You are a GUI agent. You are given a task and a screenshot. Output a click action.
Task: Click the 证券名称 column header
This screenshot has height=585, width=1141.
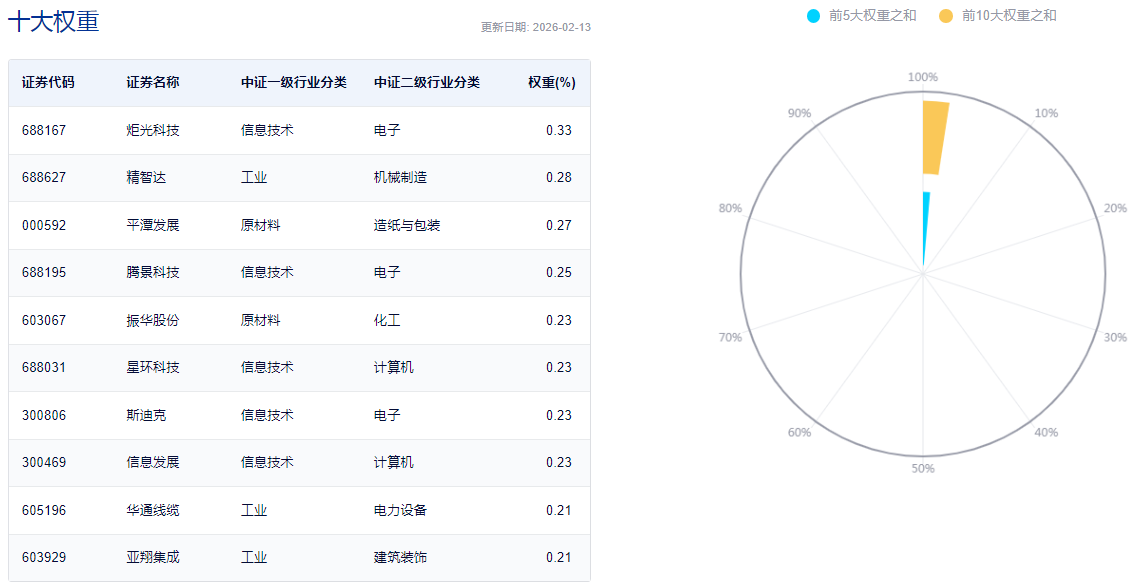153,83
